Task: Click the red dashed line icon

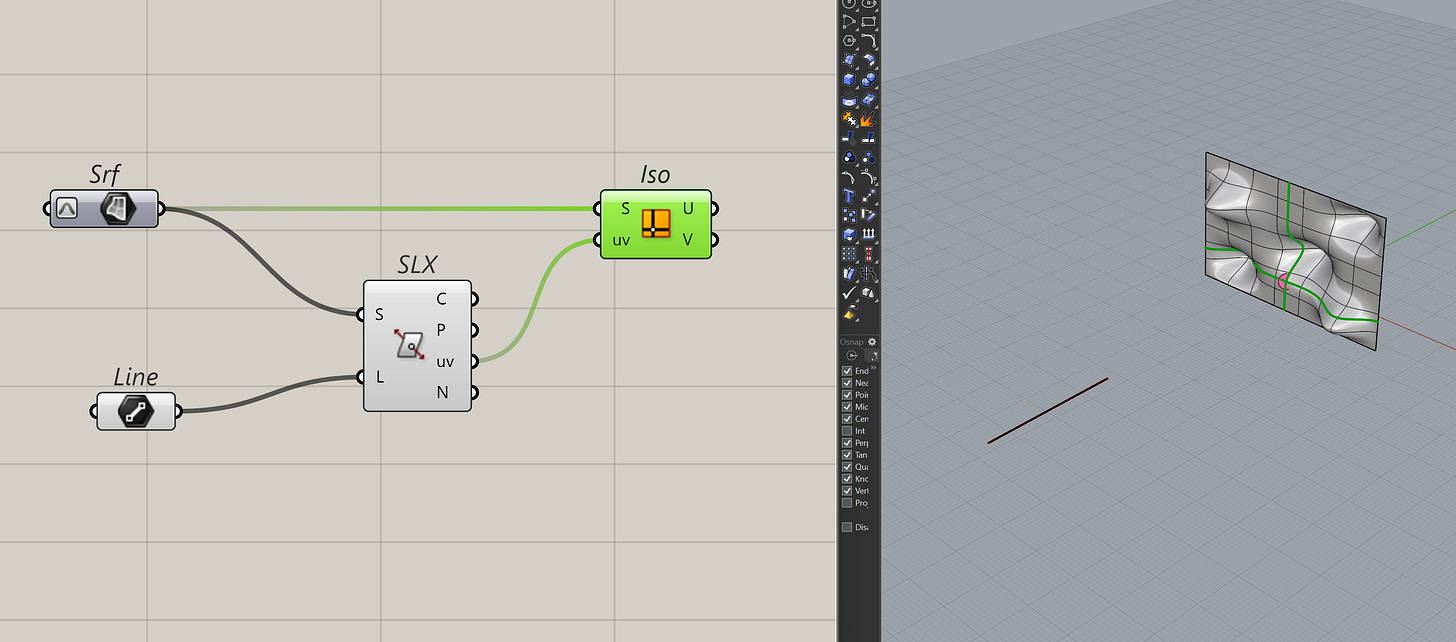Action: [869, 254]
